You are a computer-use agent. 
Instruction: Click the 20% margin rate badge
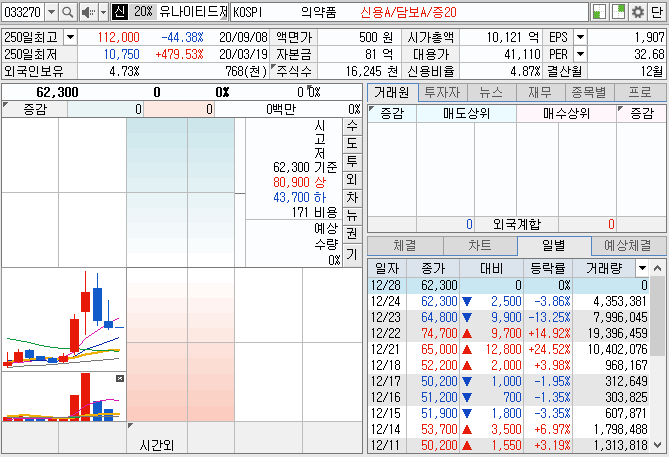click(143, 12)
